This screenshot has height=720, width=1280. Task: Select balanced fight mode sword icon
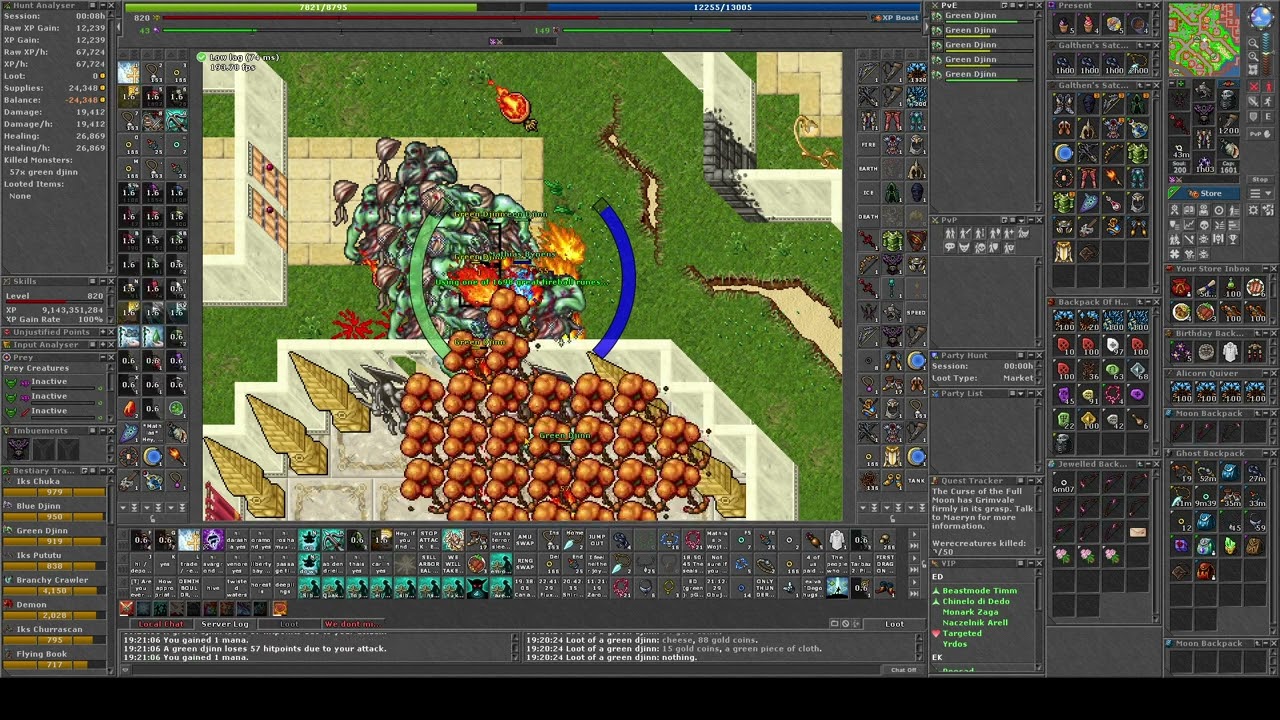[1253, 102]
